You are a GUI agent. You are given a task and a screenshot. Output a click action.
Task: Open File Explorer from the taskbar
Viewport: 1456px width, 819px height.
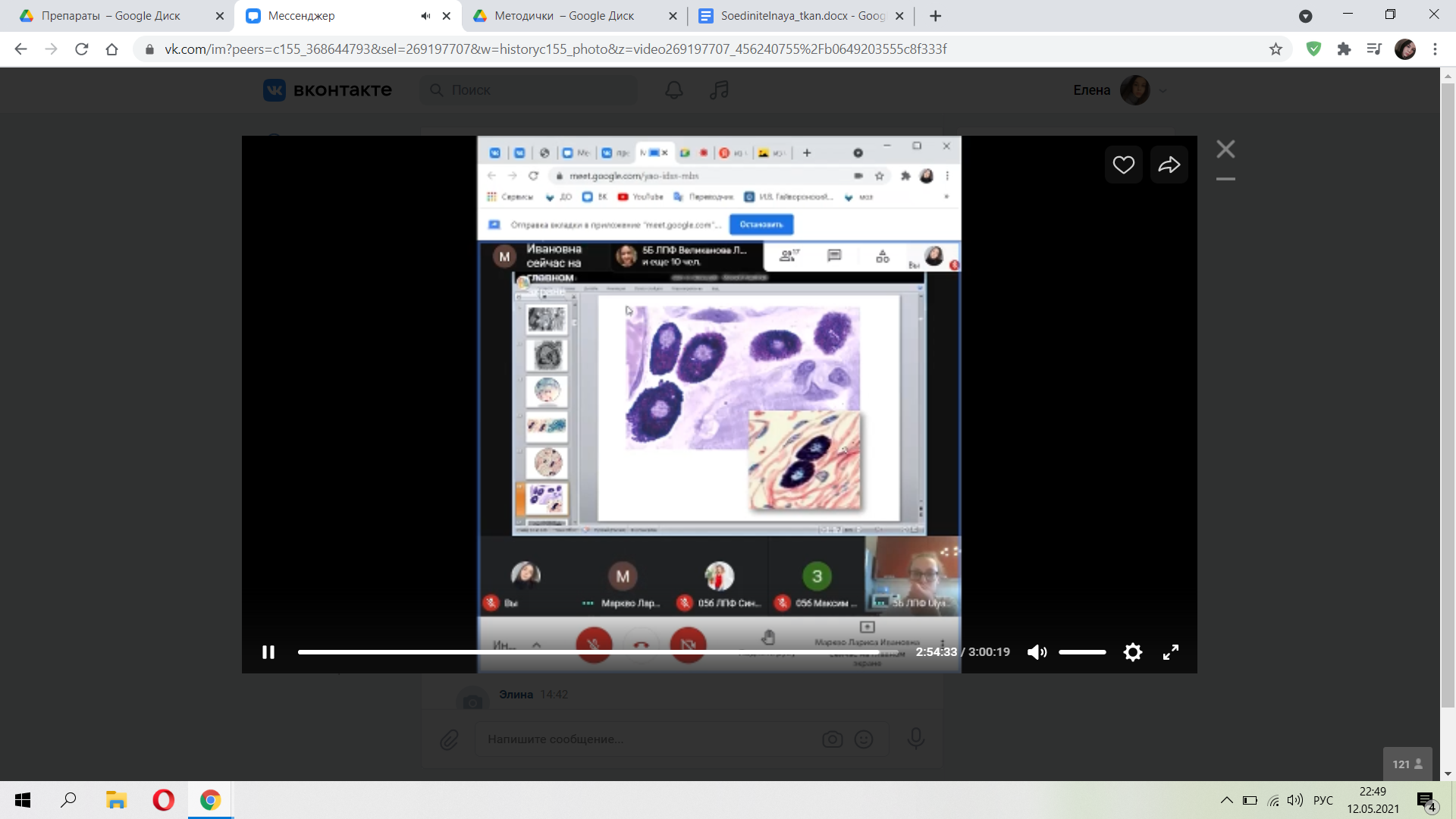pos(116,800)
